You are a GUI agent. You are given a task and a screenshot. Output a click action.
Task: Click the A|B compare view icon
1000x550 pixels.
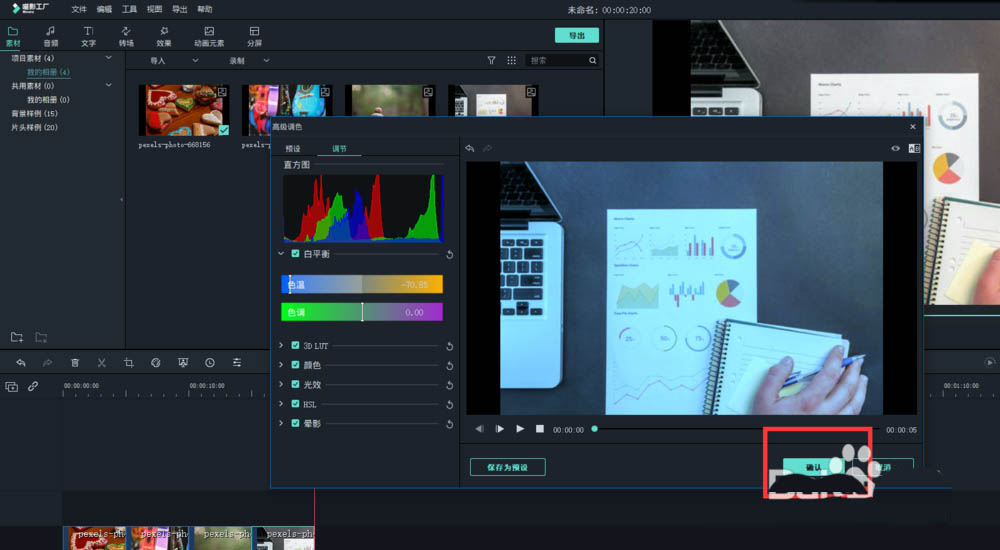pyautogui.click(x=914, y=148)
